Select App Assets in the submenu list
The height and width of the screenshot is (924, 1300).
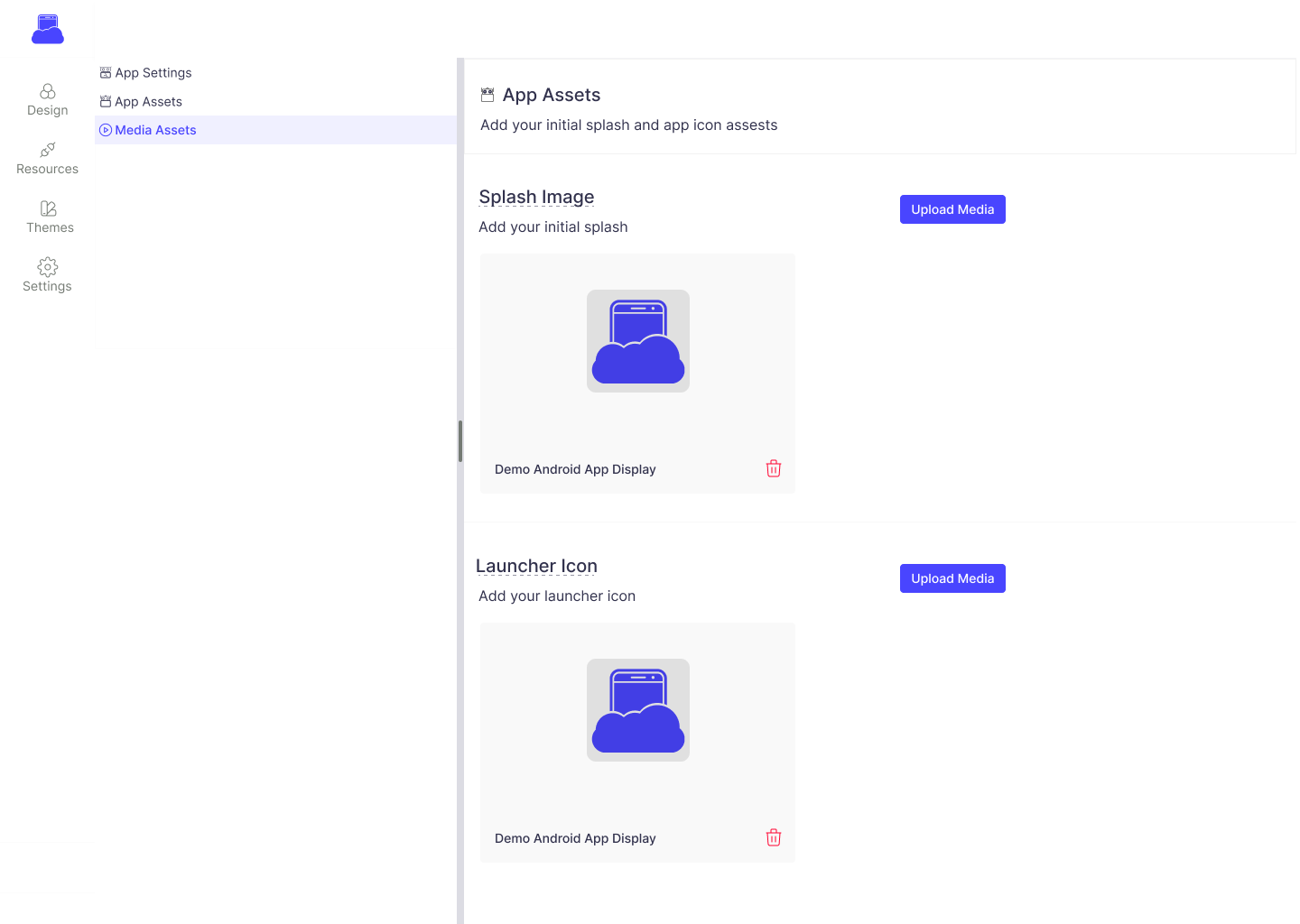click(x=148, y=102)
